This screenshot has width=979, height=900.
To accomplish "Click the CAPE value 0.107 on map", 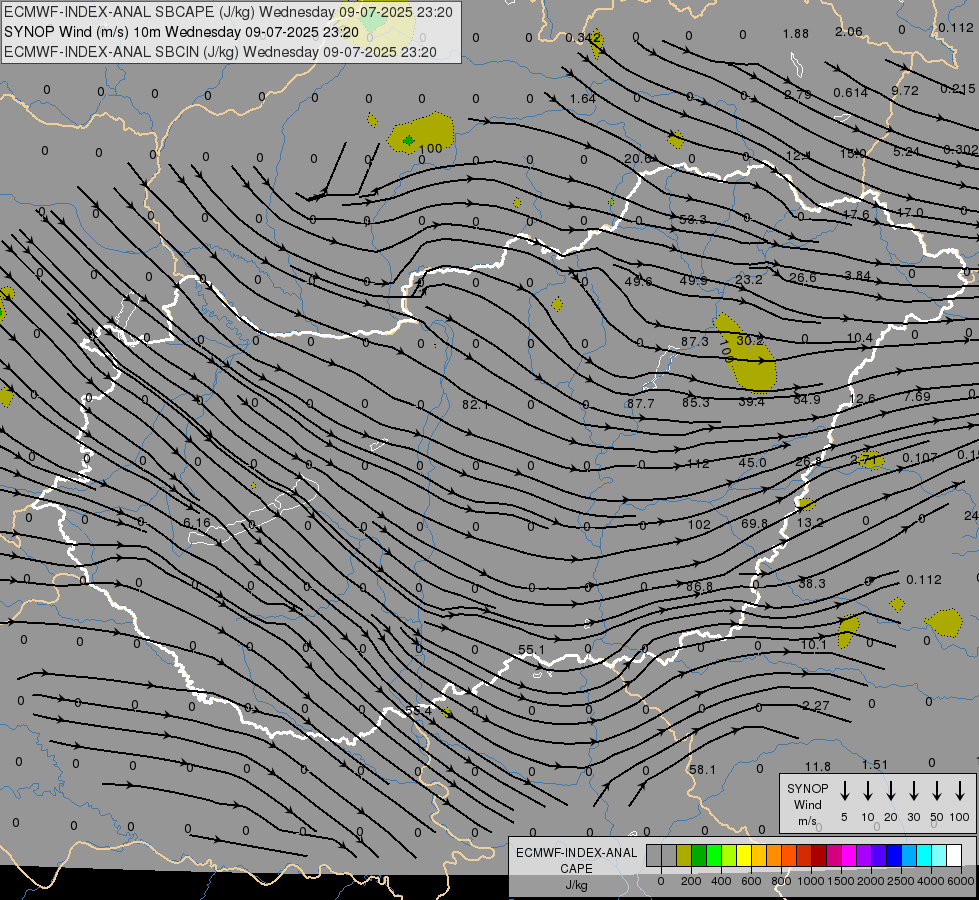I will tap(920, 458).
